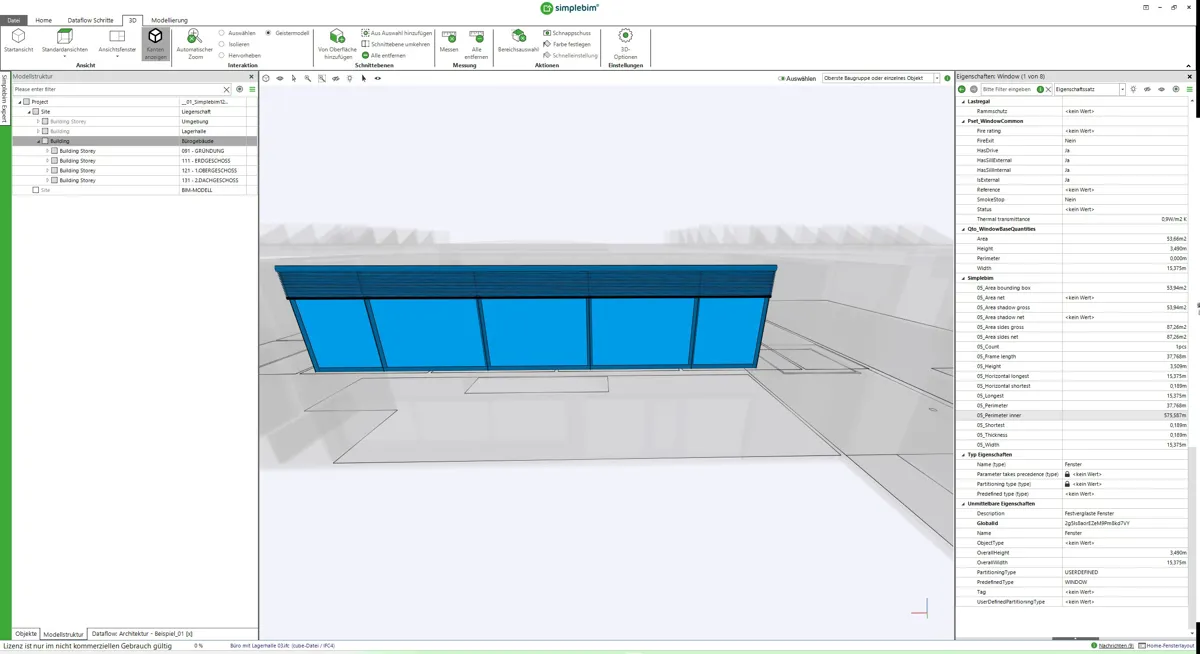The width and height of the screenshot is (1200, 654).
Task: Switch to the Dataflow Schritte tab
Action: click(x=90, y=20)
